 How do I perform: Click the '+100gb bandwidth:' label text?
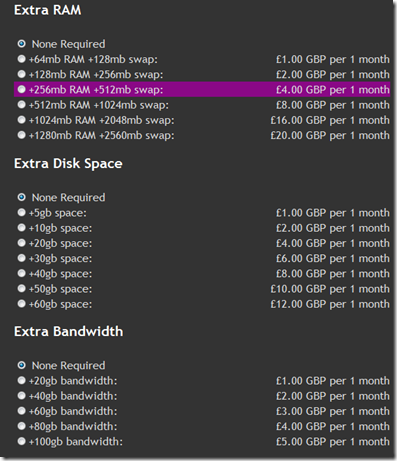pyautogui.click(x=76, y=442)
